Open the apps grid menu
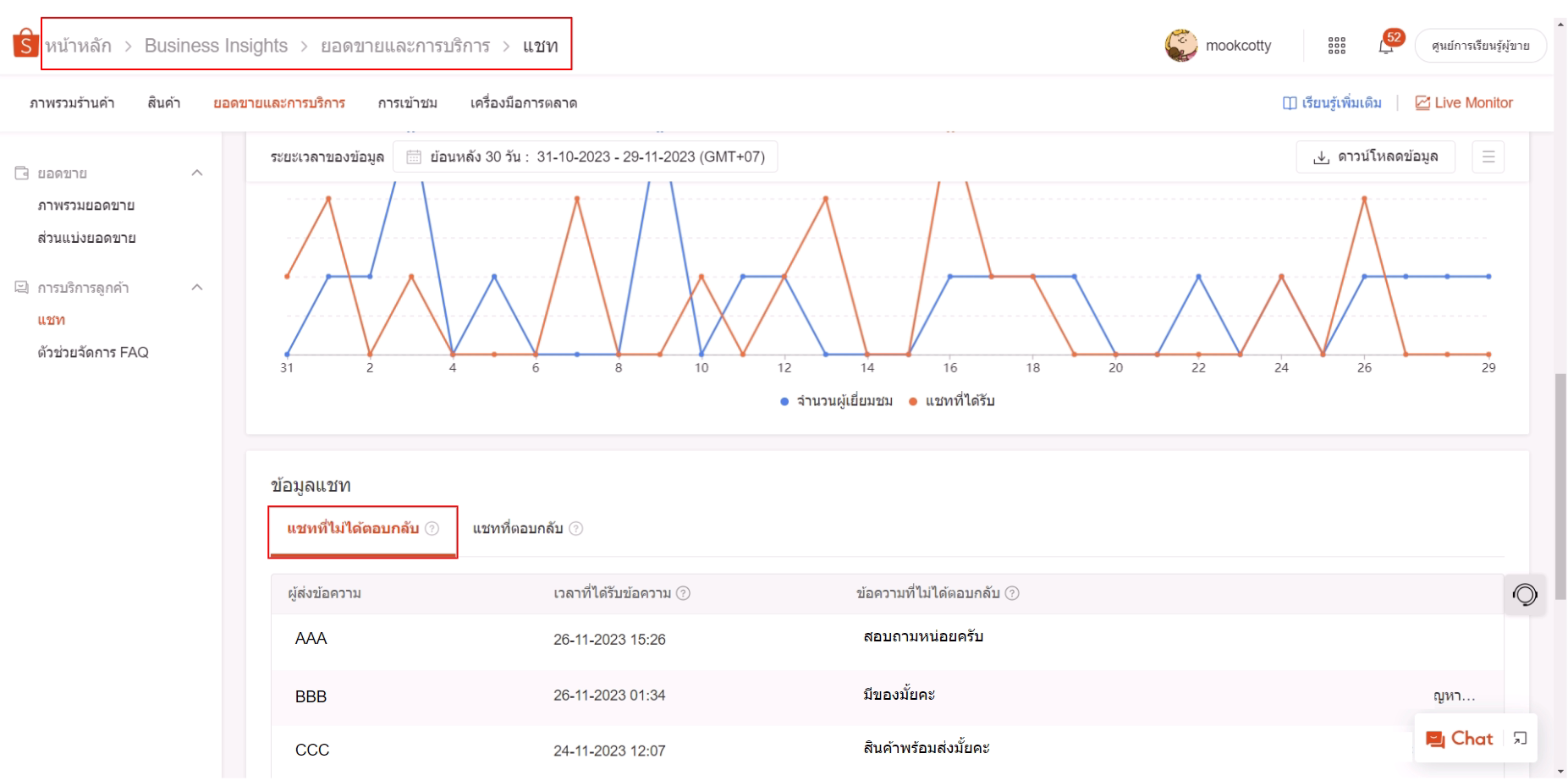 1336,46
